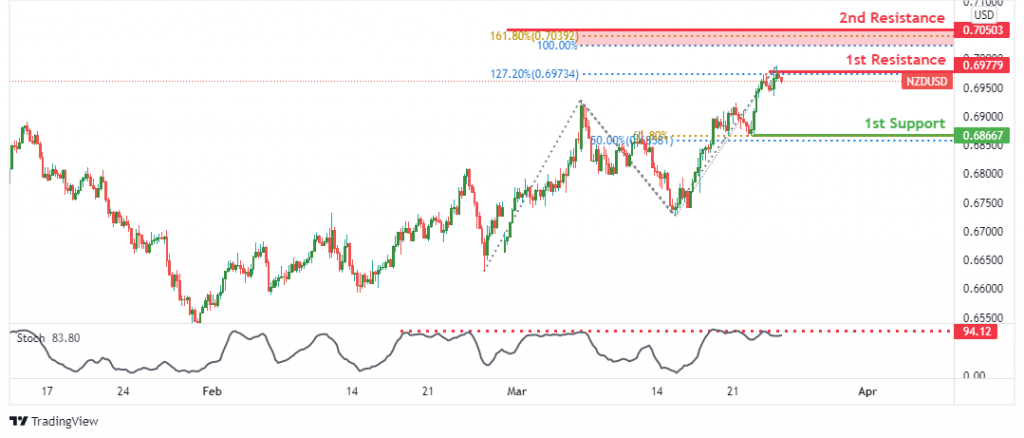
Task: Click the 100.00% Fibonacci label
Action: tap(557, 46)
